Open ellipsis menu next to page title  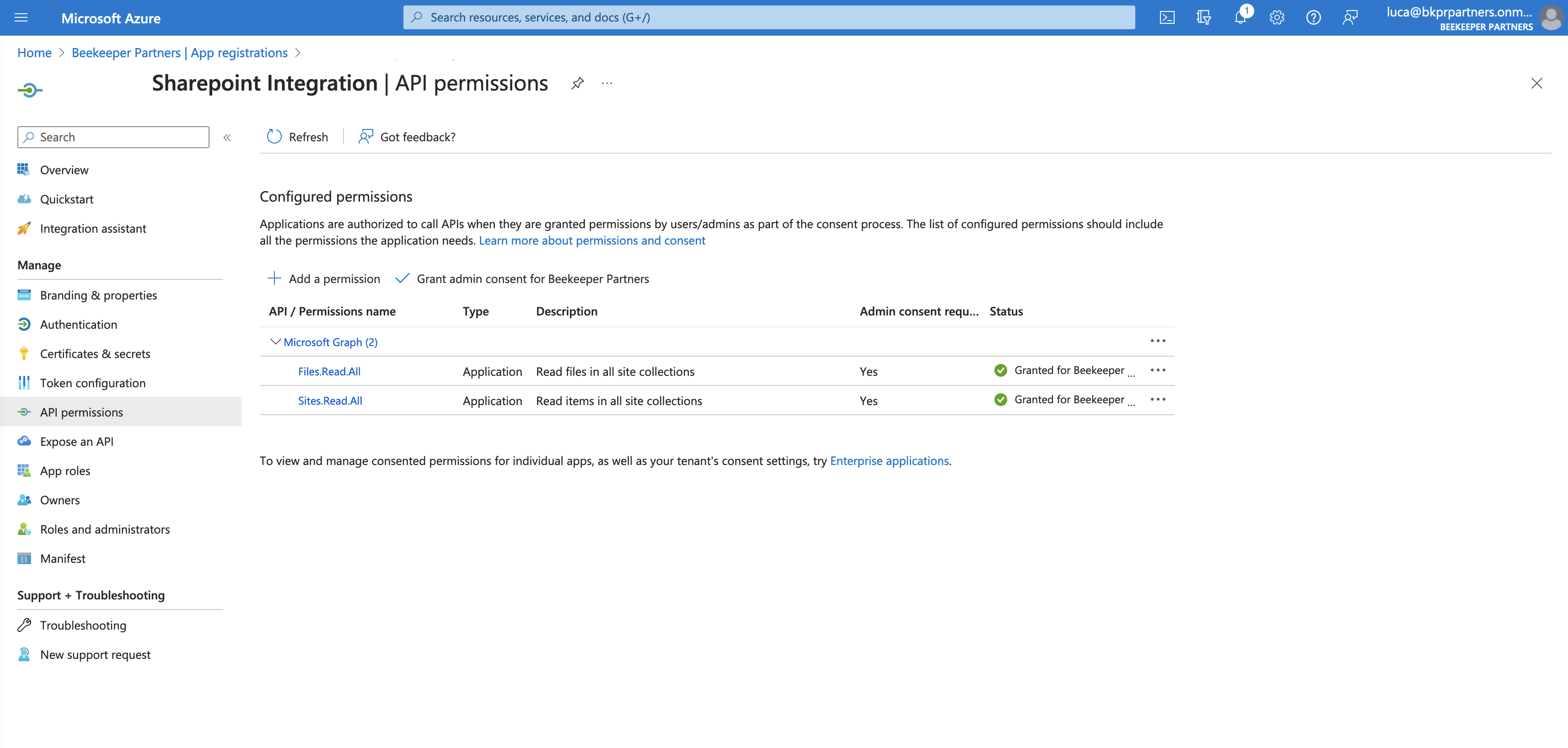coord(607,83)
